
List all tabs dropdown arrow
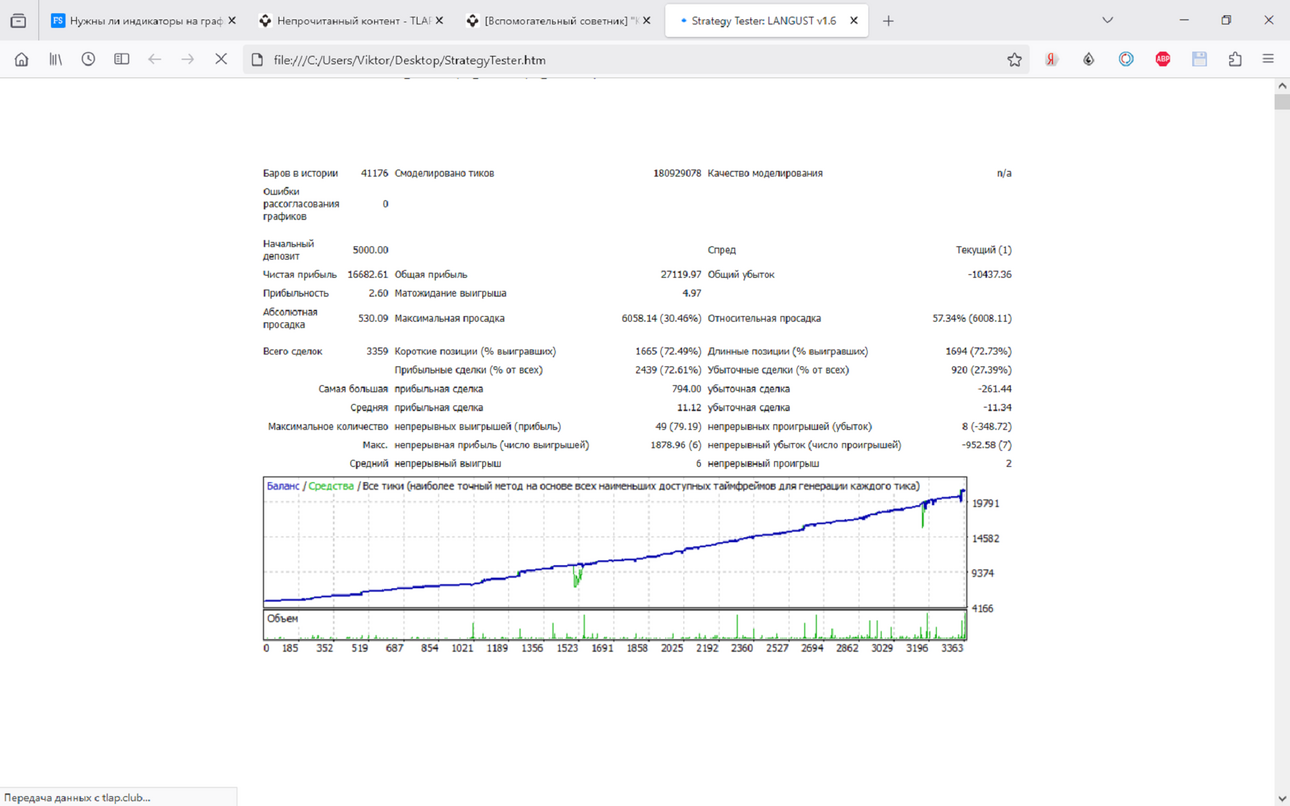tap(1107, 20)
